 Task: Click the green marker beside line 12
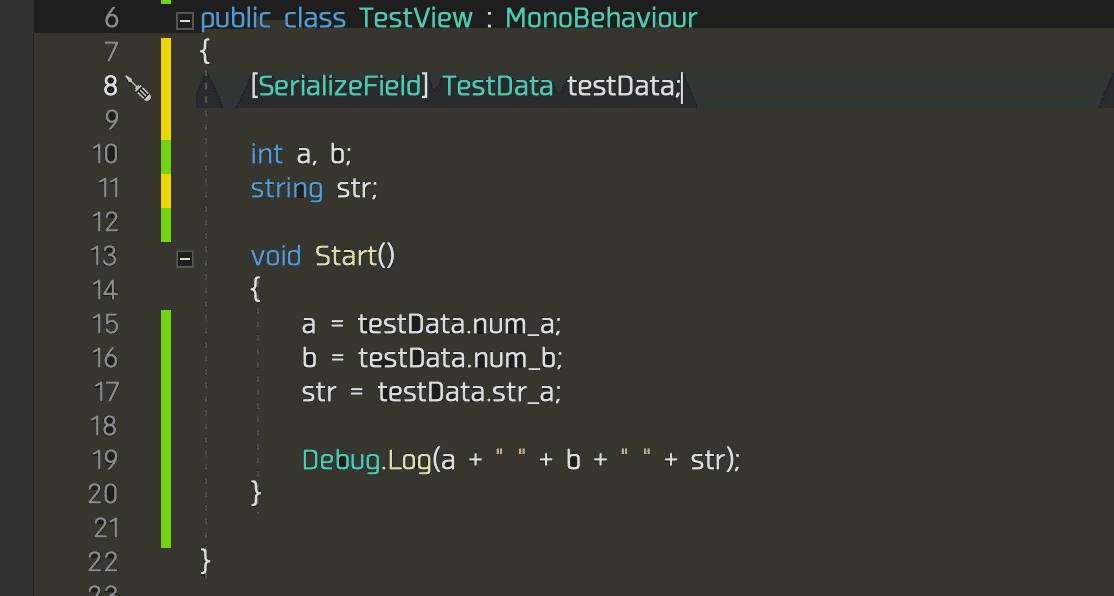[165, 222]
